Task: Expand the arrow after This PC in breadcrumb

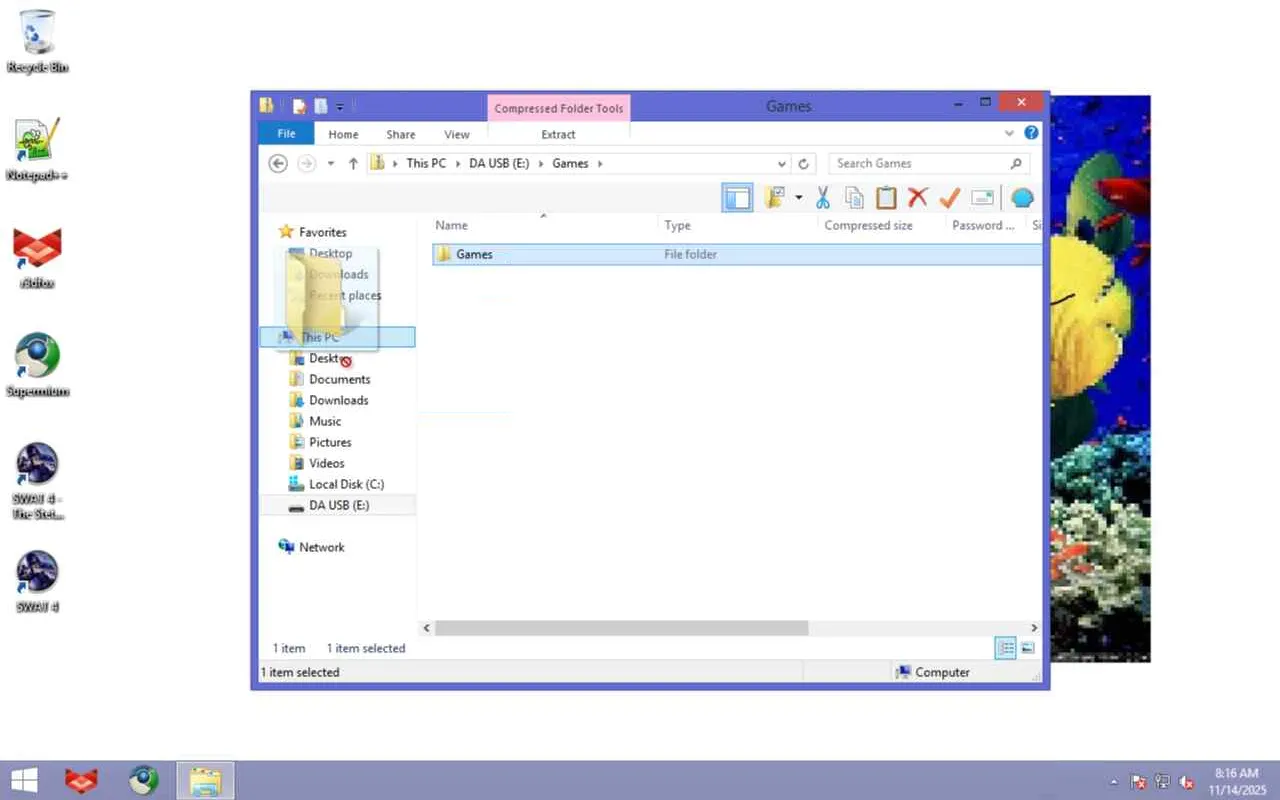Action: [x=458, y=163]
